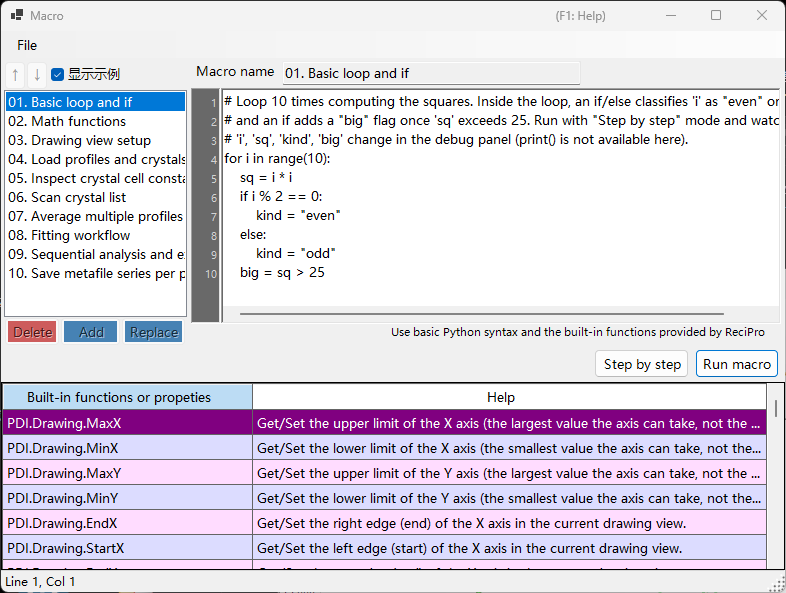Select macro 07. Average multiple profiles

[96, 217]
